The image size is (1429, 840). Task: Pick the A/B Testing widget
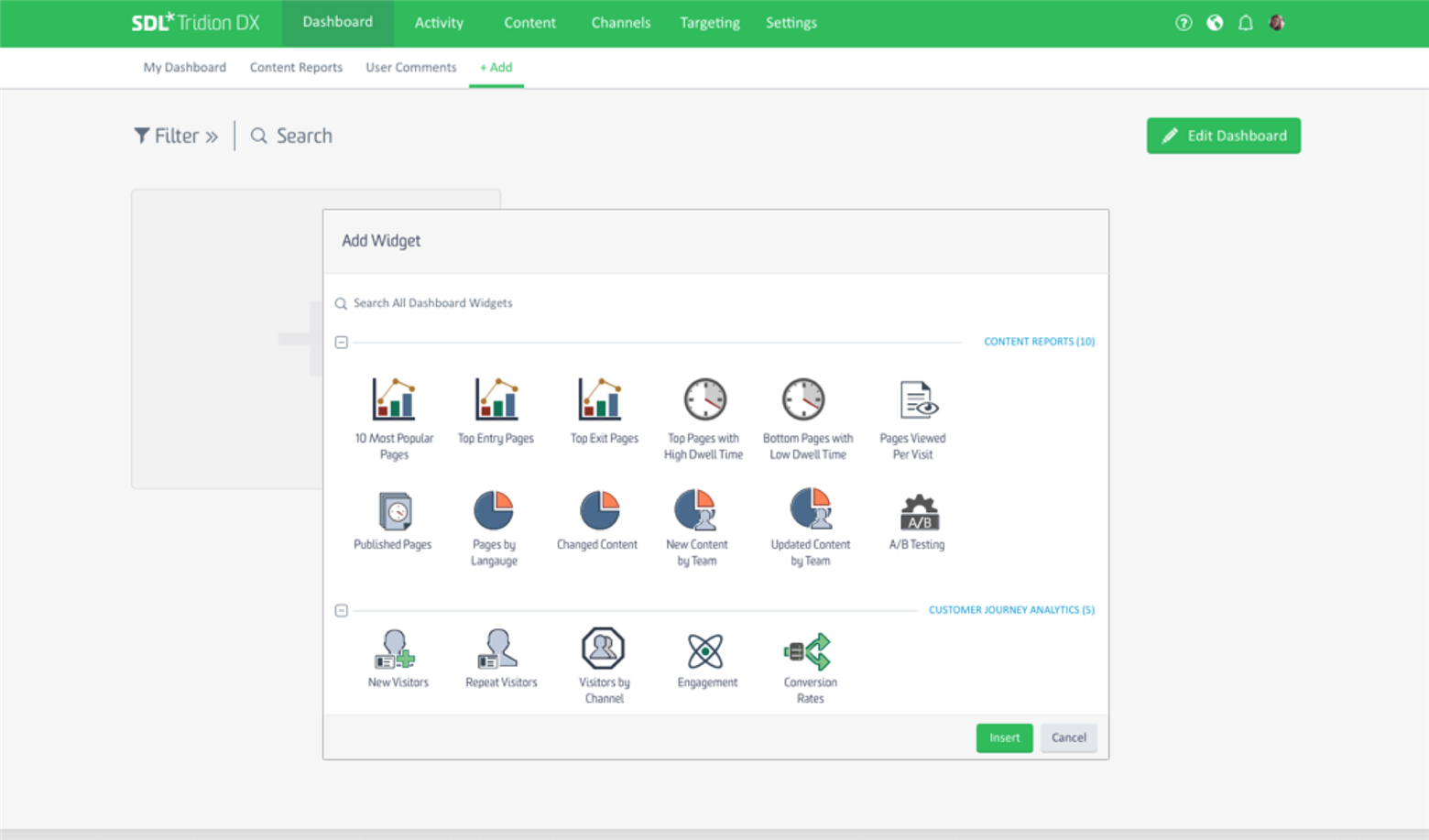pos(917,522)
